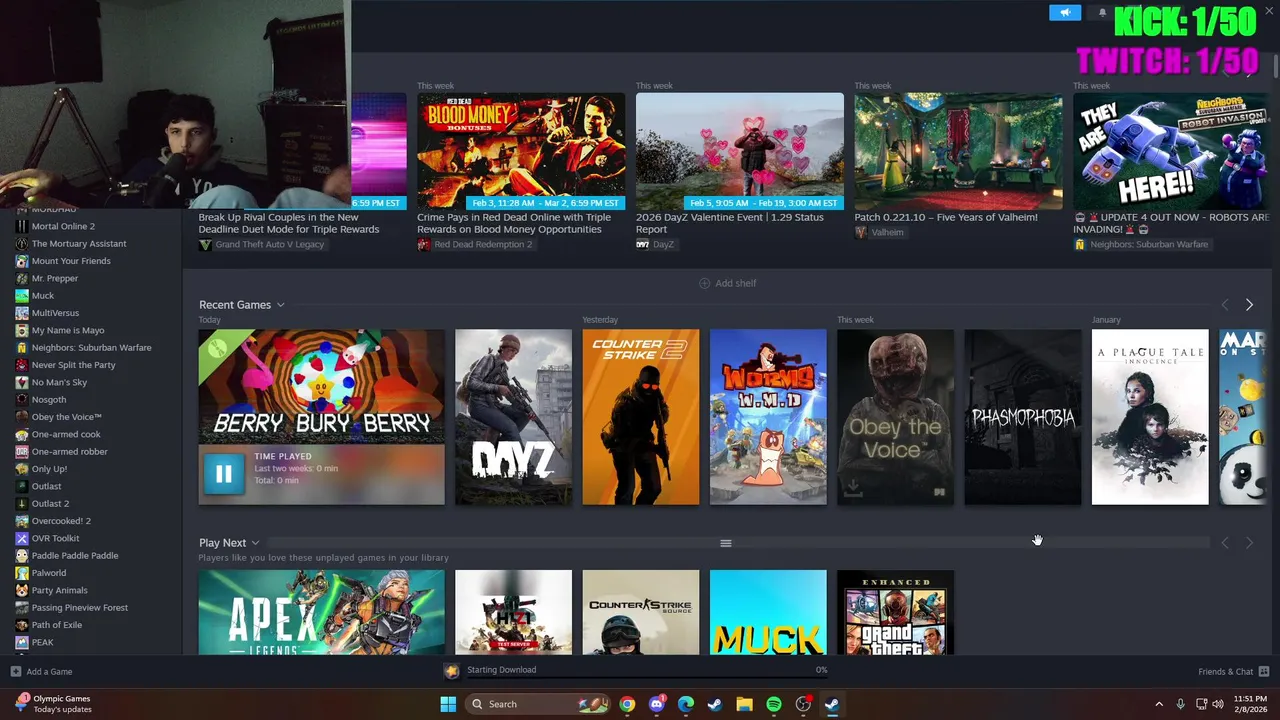The image size is (1280, 720).
Task: Select MultiVersus game icon in sidebar
Action: coord(22,313)
